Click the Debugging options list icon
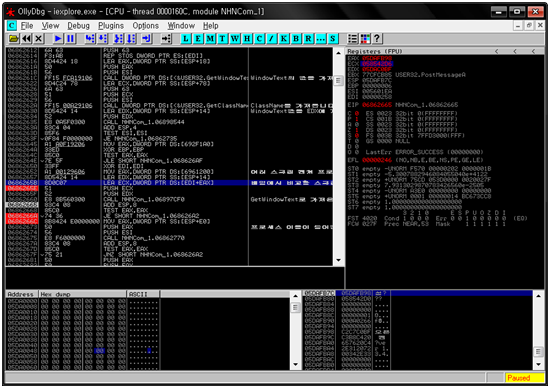Viewport: 550px width, 388px height. [x=353, y=39]
